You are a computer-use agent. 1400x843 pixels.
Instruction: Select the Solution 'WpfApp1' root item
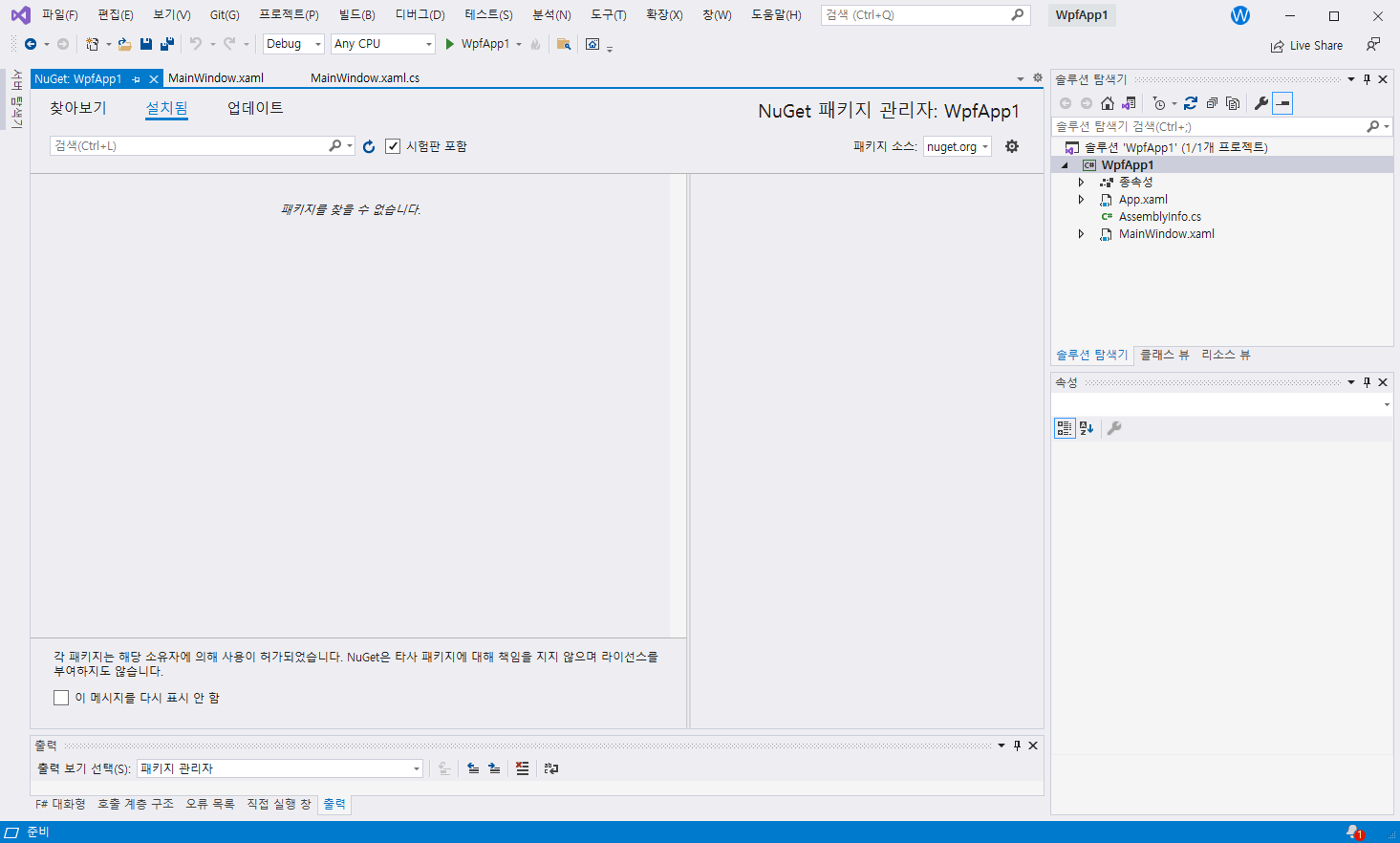pyautogui.click(x=1175, y=147)
